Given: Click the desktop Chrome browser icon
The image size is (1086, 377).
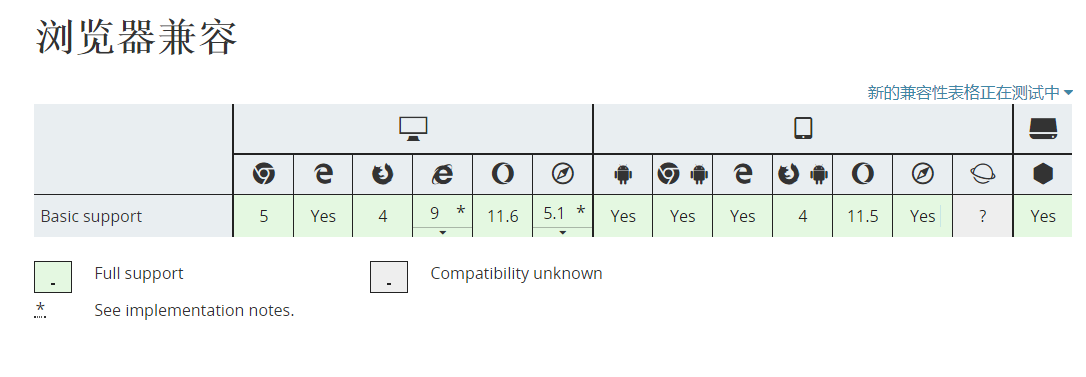Looking at the screenshot, I should (263, 174).
